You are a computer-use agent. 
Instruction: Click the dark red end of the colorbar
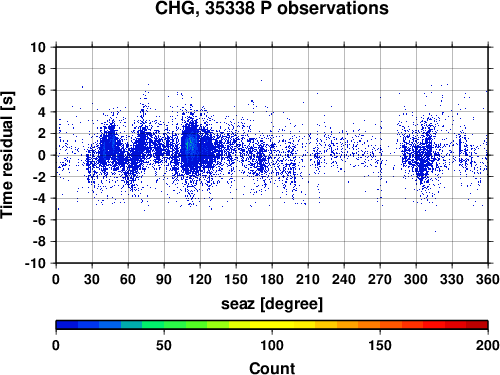click(x=477, y=325)
